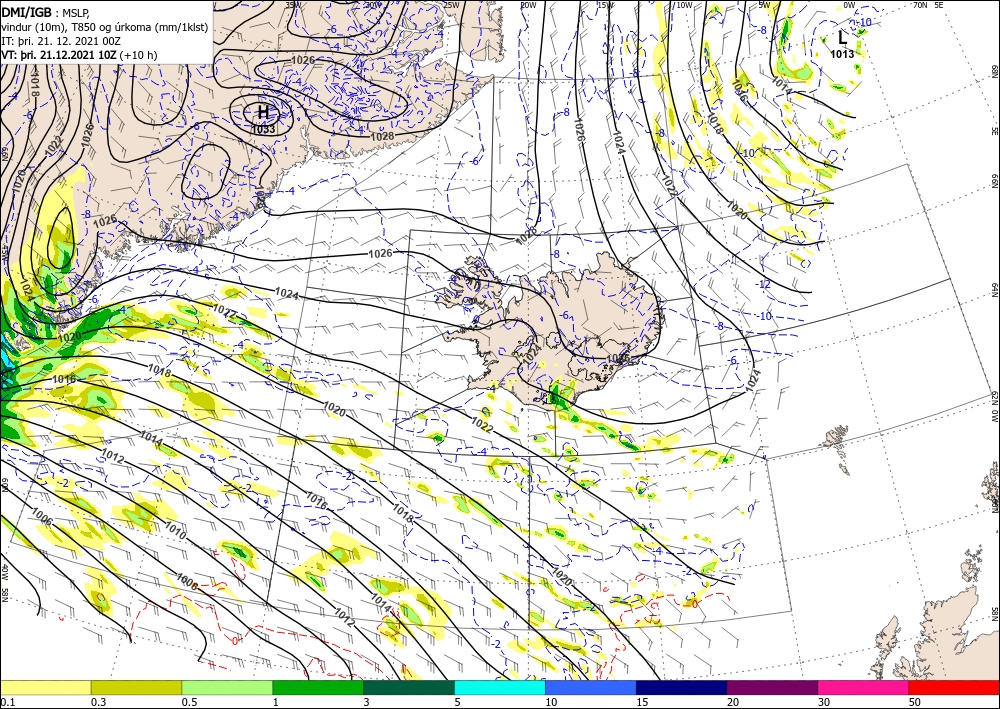The image size is (1000, 709).
Task: Select the dark green 3–5 legend band
Action: coord(409,687)
